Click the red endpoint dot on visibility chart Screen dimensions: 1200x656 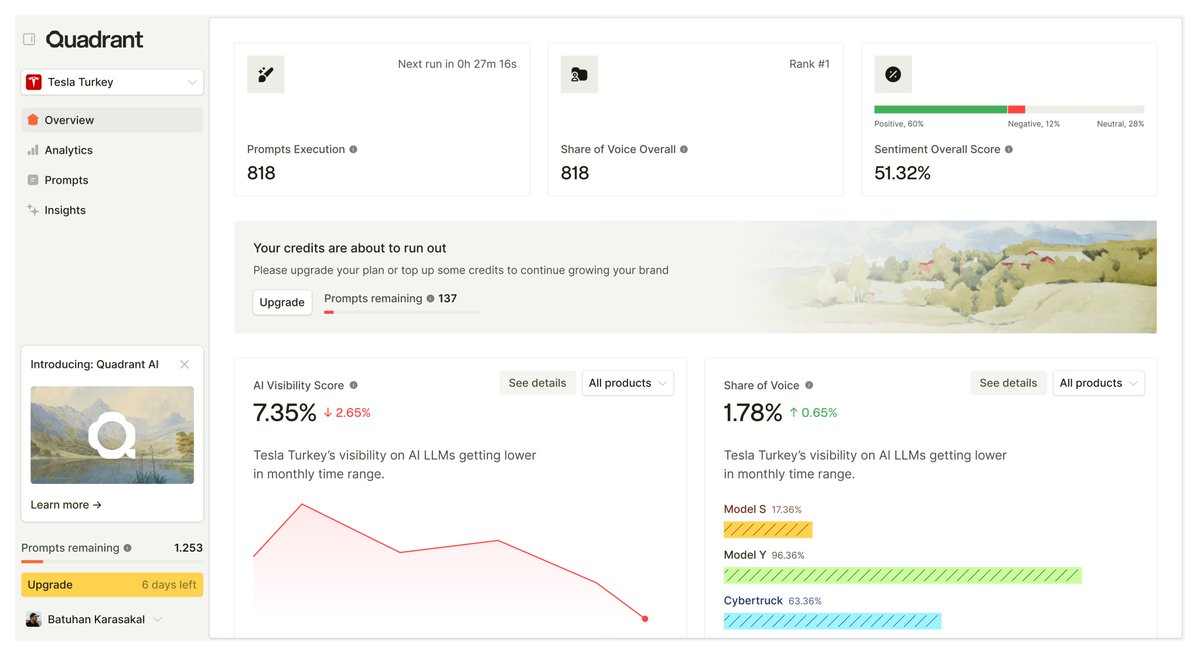pyautogui.click(x=645, y=619)
